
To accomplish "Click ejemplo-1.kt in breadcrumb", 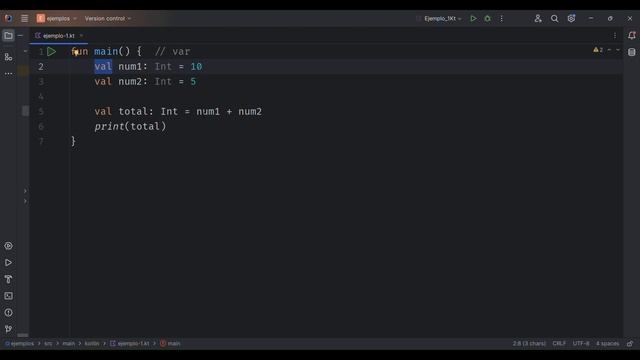I will tap(129, 344).
